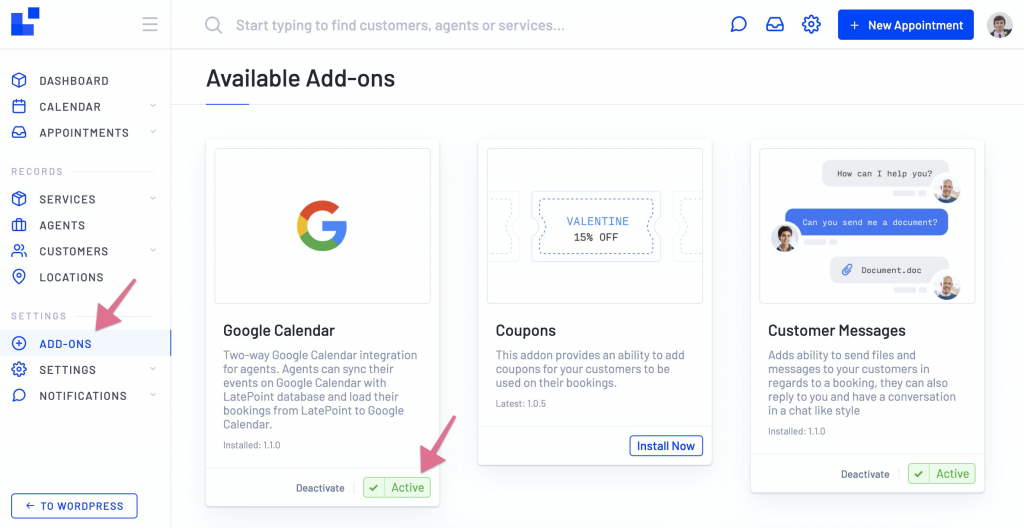The image size is (1024, 528).
Task: Click the Locations pin icon in sidebar
Action: 19,277
